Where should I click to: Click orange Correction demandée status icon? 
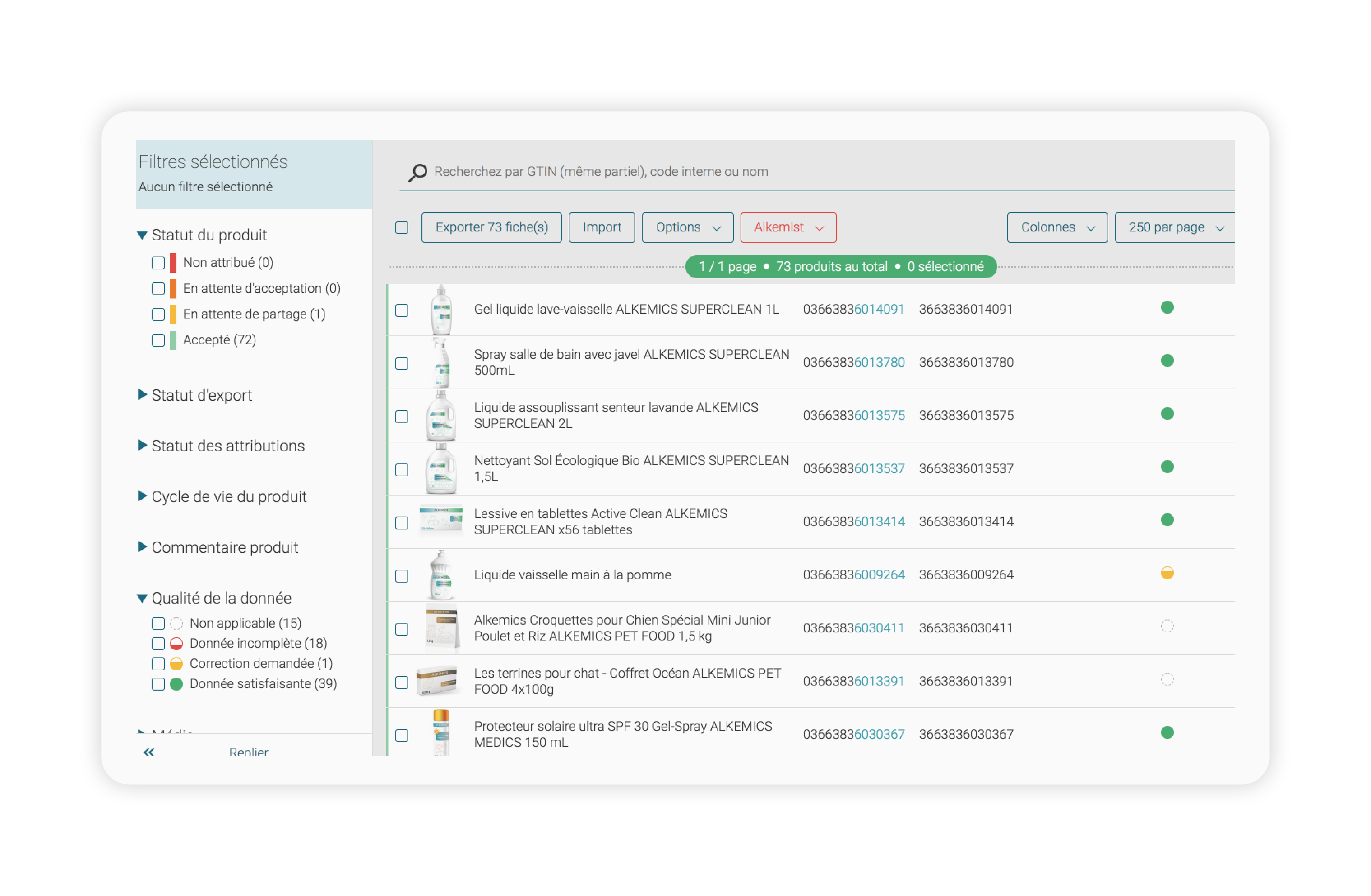pos(176,664)
